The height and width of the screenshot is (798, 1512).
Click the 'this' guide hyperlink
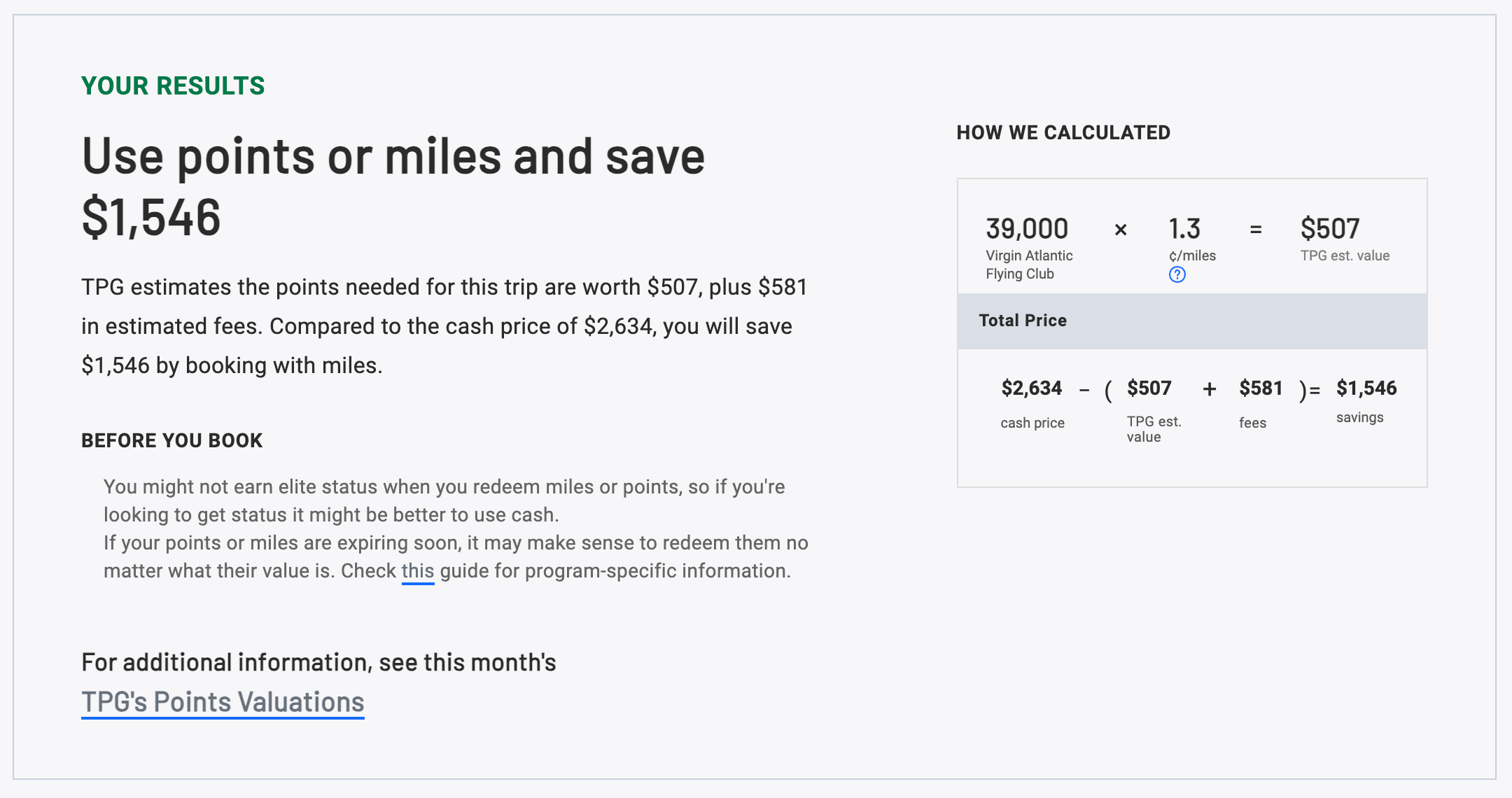click(417, 570)
